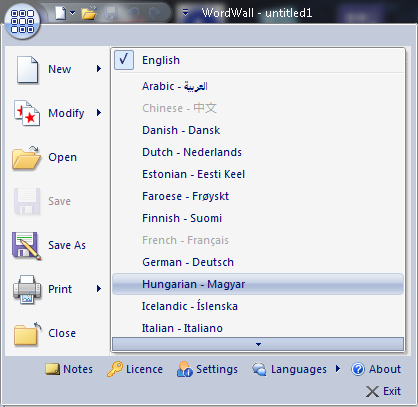Show more languages with bottom scroll arrow

258,344
